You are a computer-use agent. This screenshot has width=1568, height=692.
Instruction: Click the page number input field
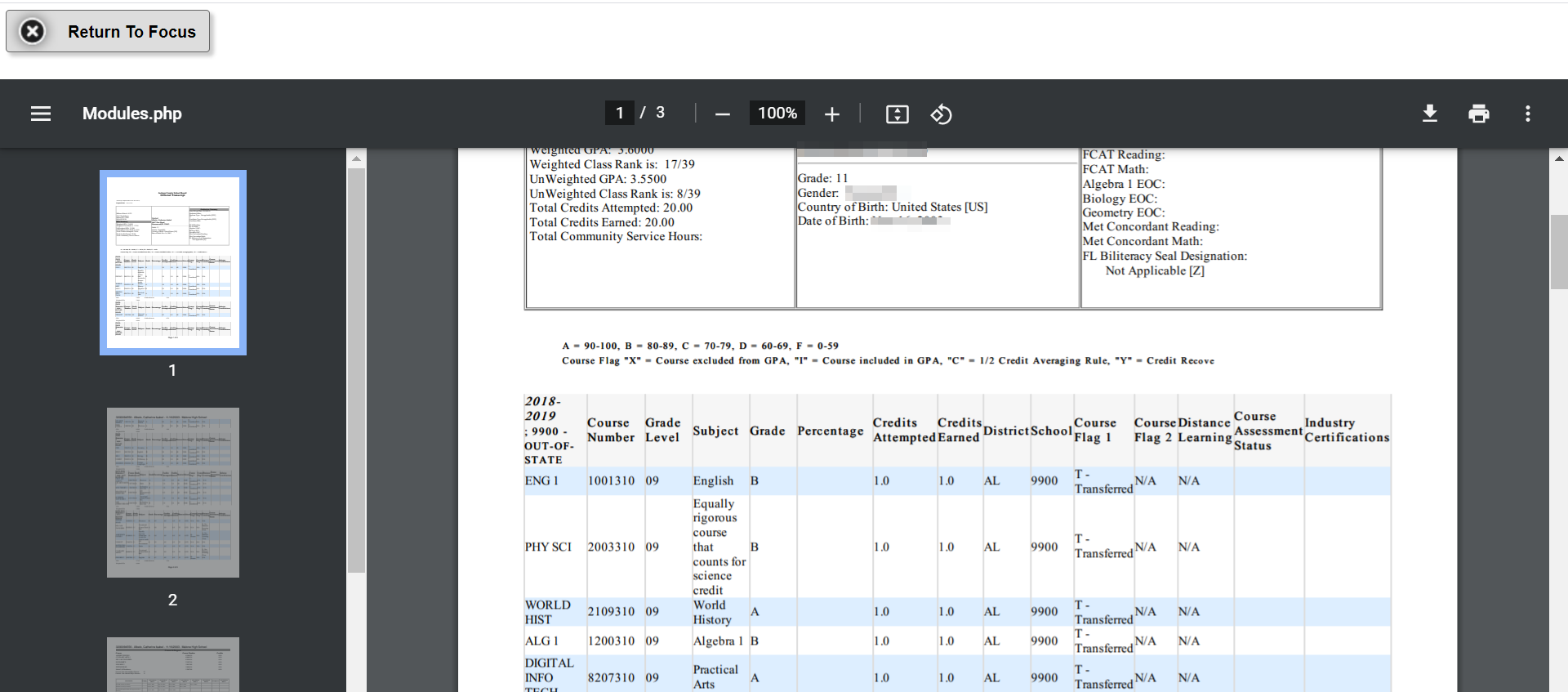pyautogui.click(x=620, y=113)
